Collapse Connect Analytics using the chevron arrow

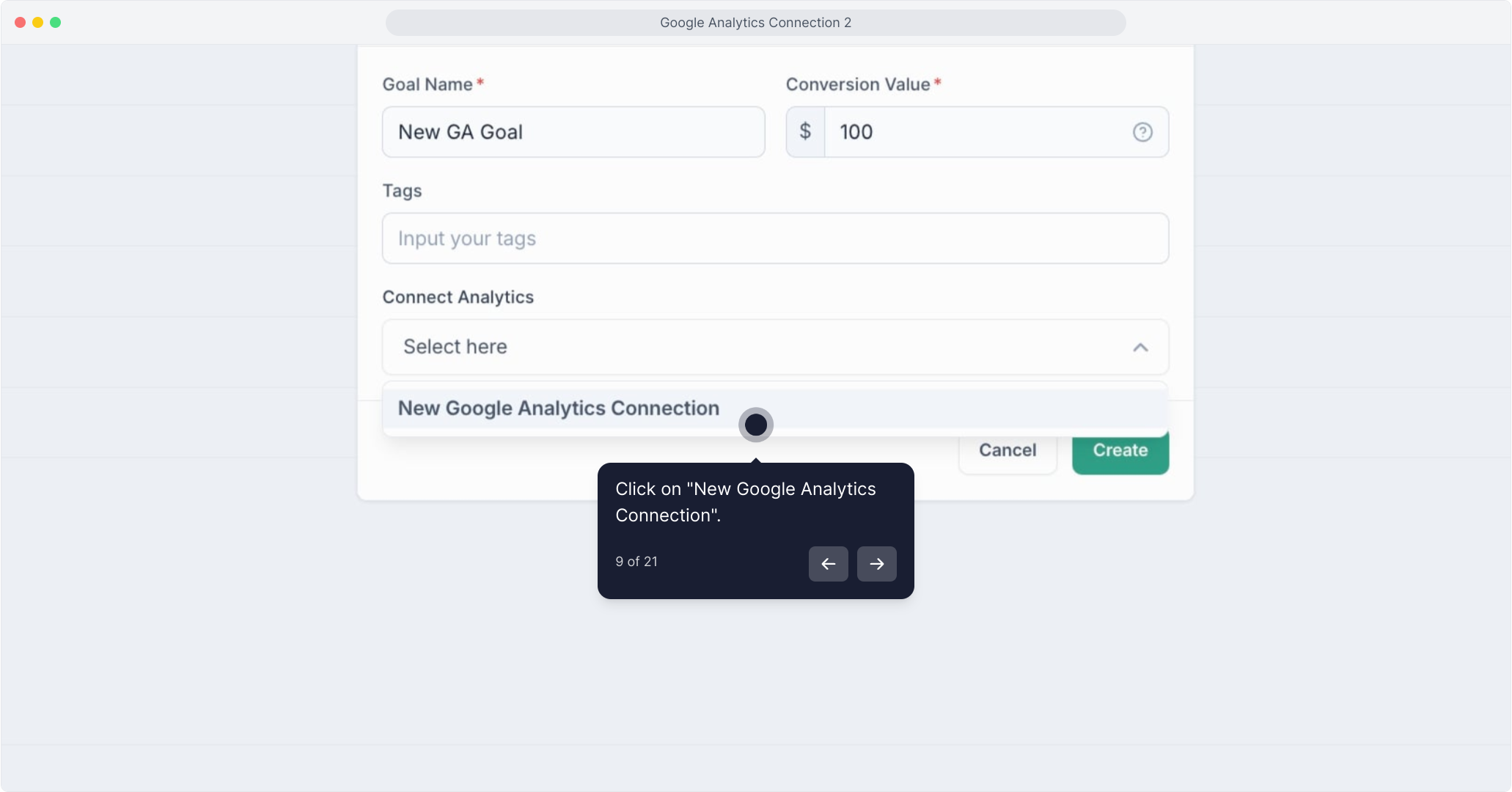[x=1139, y=348]
